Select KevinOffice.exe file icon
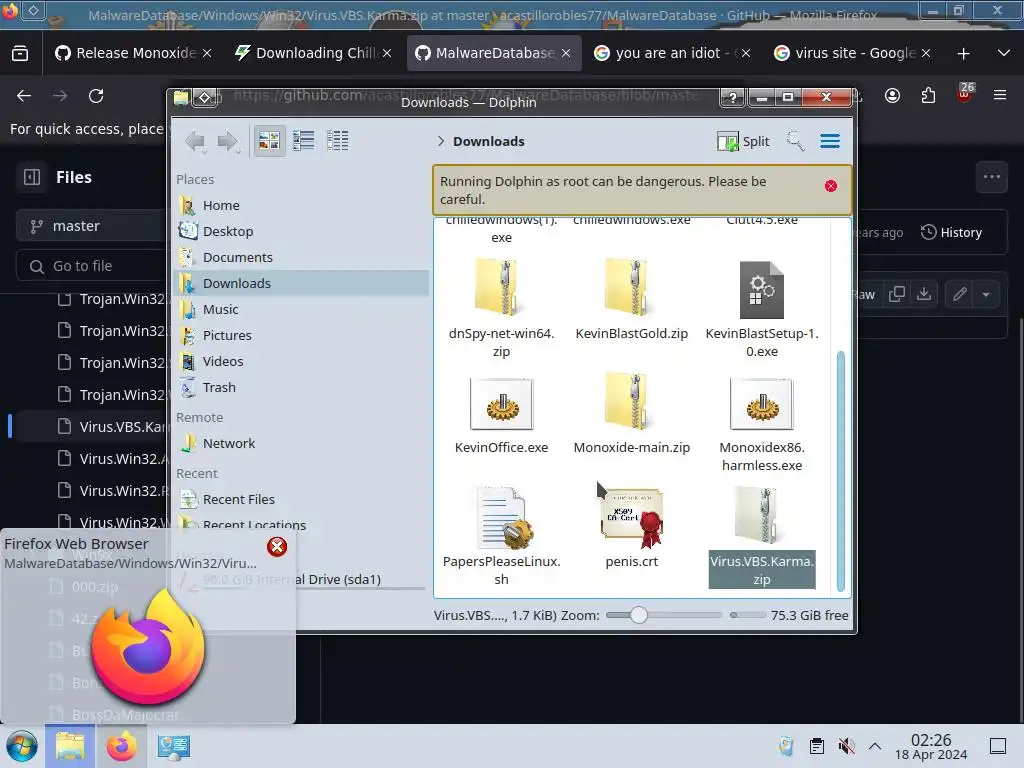This screenshot has height=768, width=1024. click(x=502, y=404)
